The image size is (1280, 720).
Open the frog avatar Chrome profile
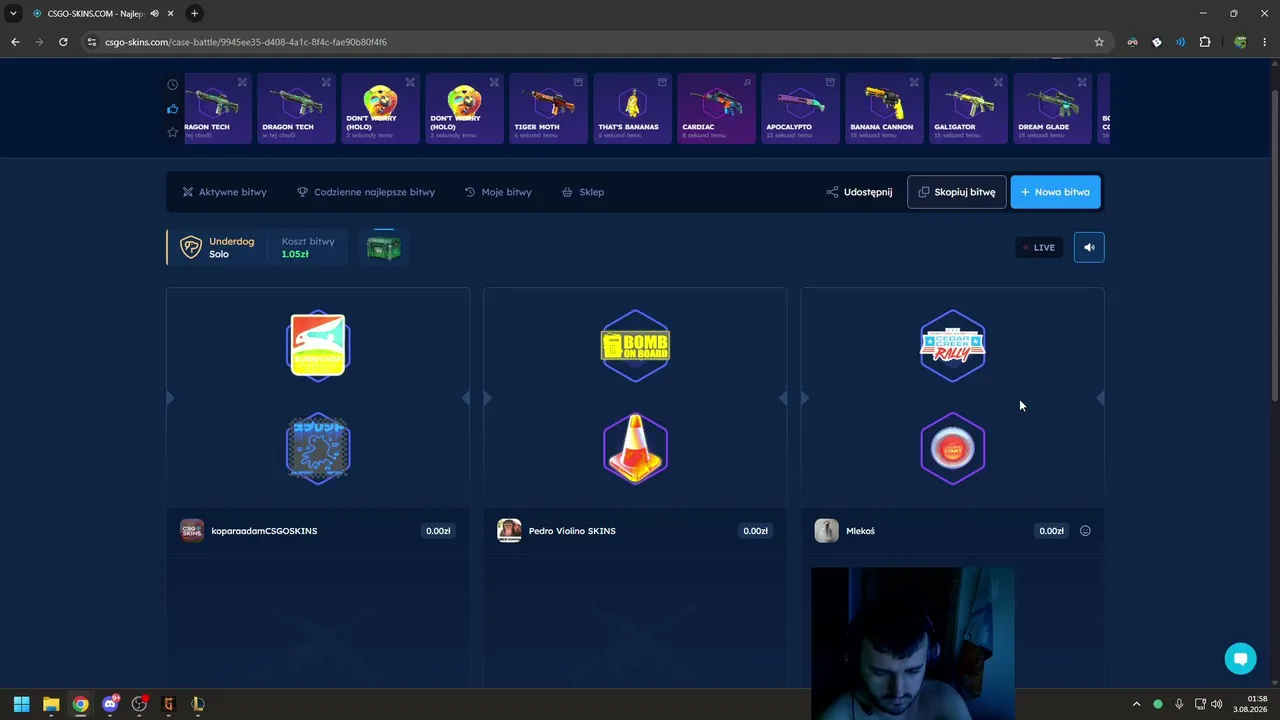click(x=1240, y=42)
